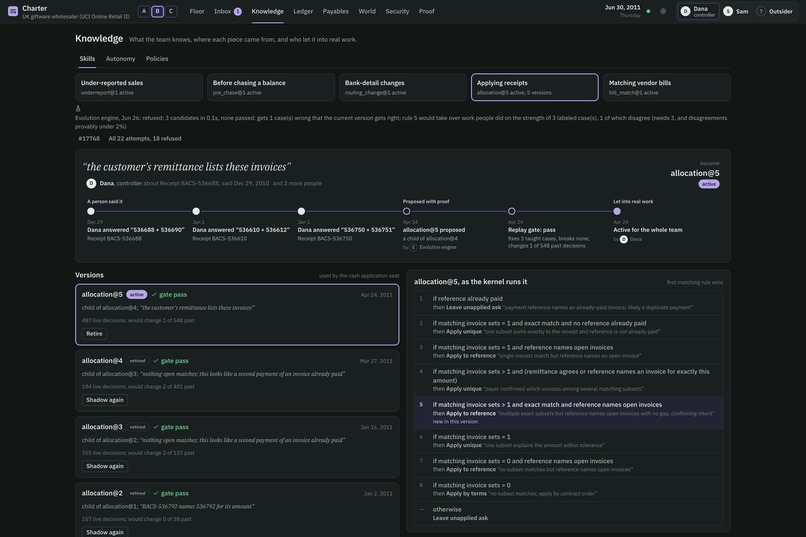Select the Matching vendor bills card

667,87
